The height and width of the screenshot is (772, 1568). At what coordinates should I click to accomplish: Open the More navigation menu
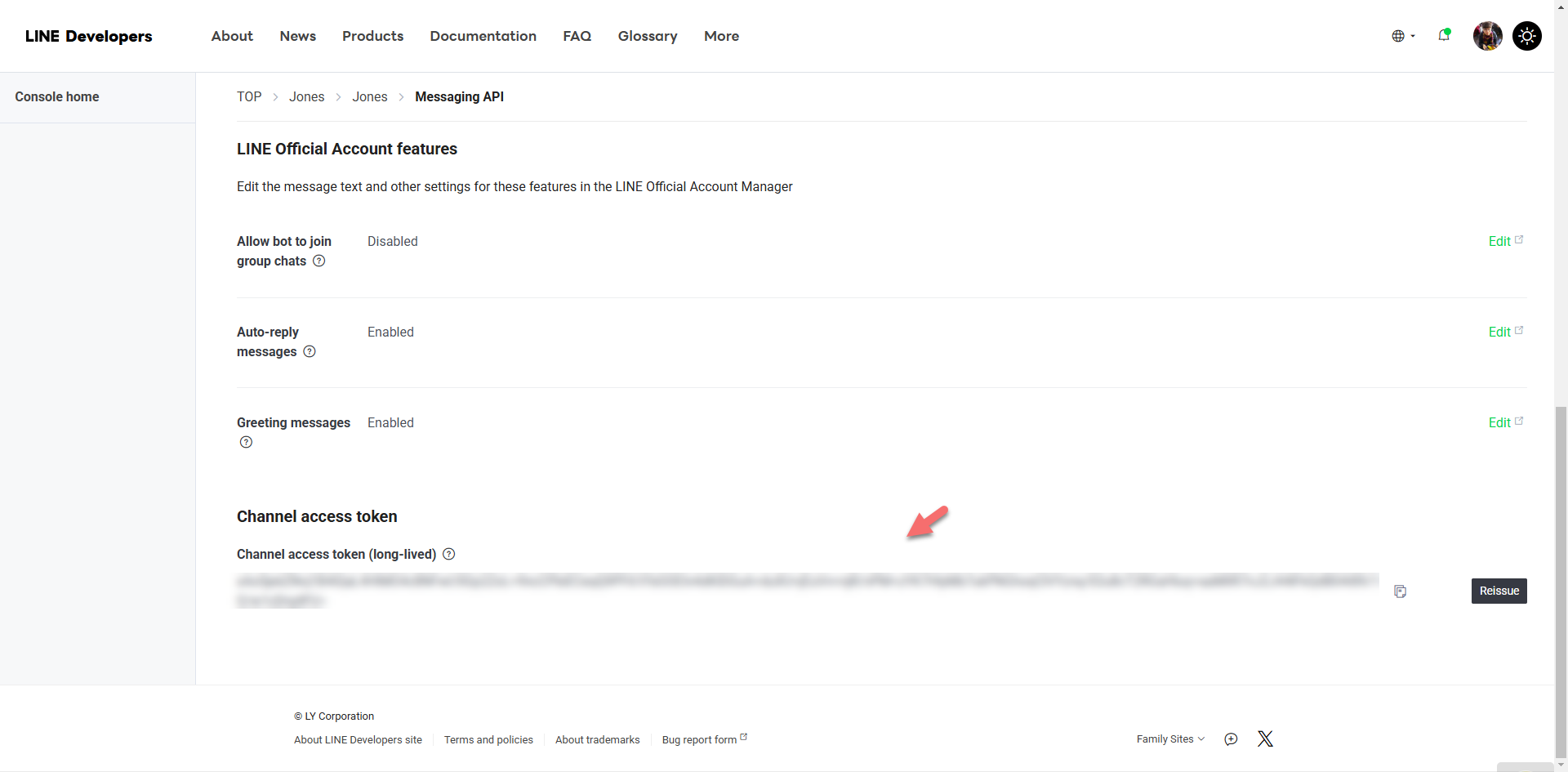[x=721, y=36]
